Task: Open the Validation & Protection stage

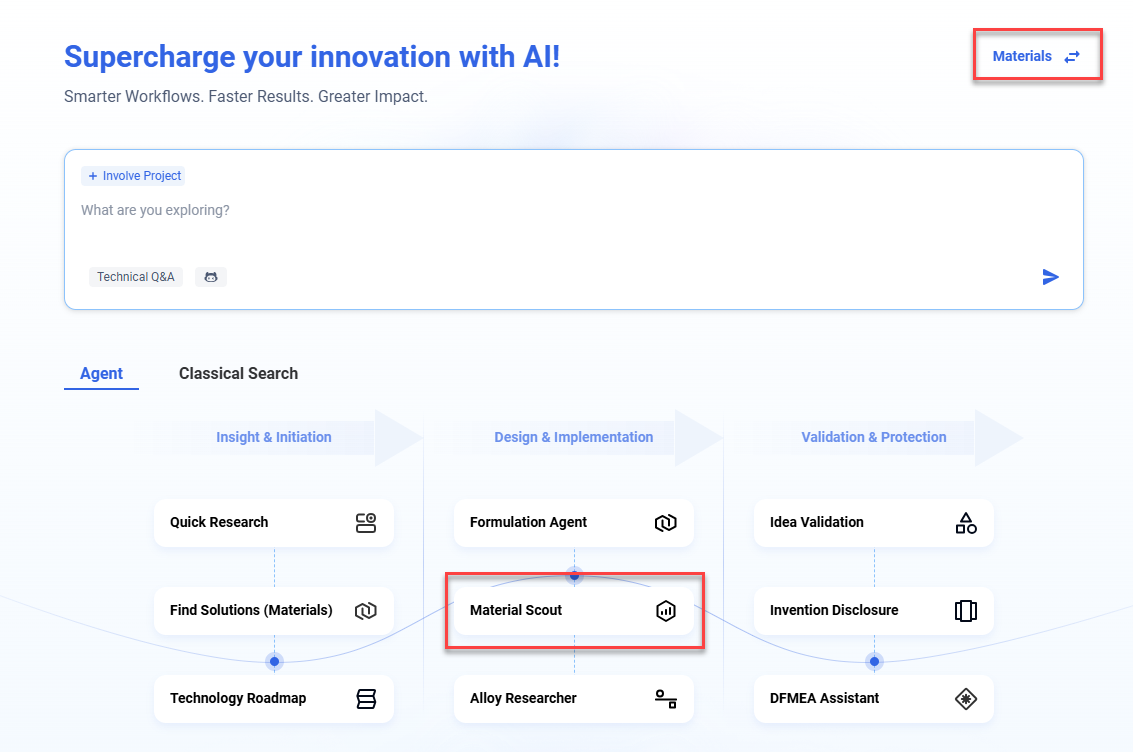Action: [x=874, y=437]
